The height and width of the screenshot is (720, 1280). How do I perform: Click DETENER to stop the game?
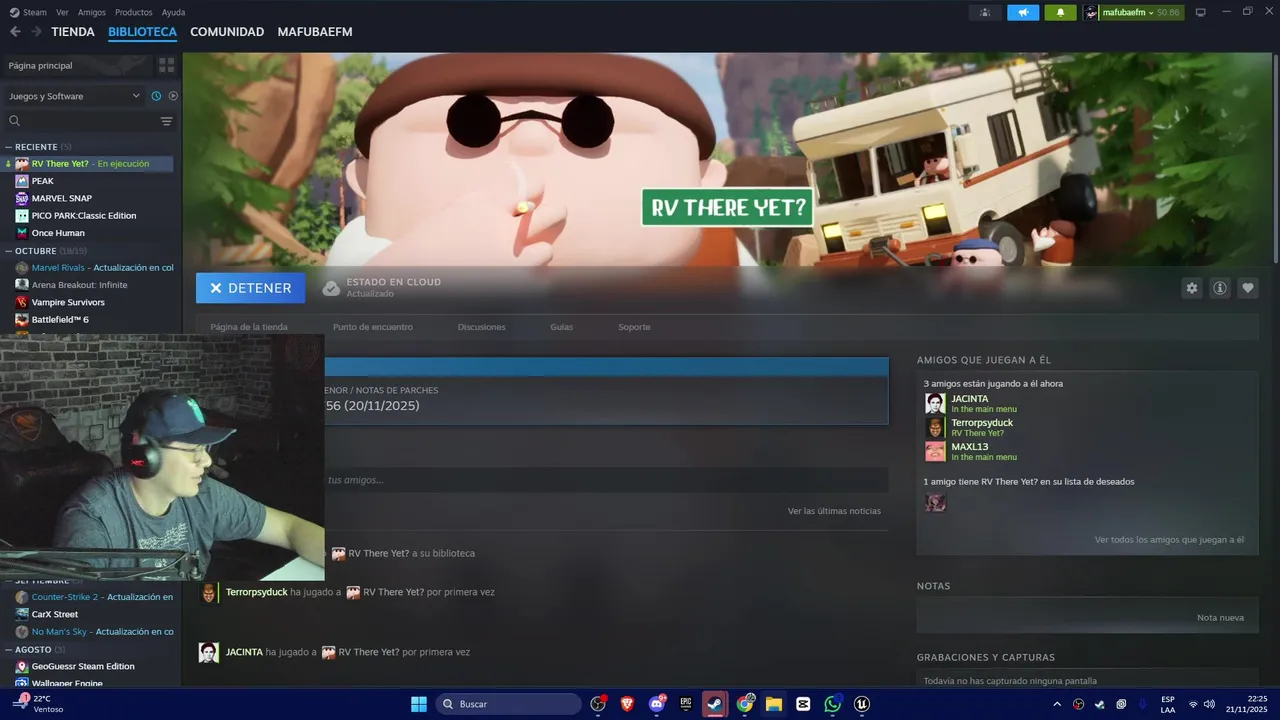[251, 288]
